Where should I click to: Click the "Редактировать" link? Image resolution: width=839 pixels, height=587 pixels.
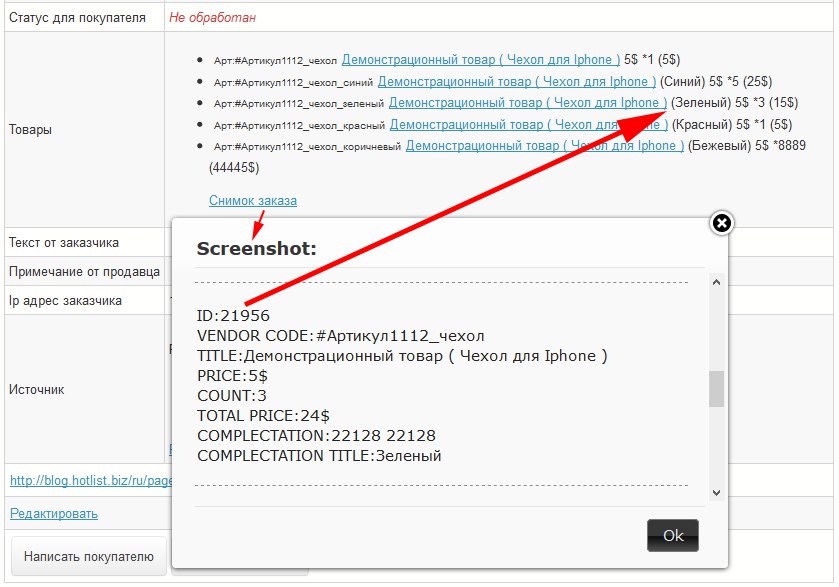pyautogui.click(x=54, y=513)
